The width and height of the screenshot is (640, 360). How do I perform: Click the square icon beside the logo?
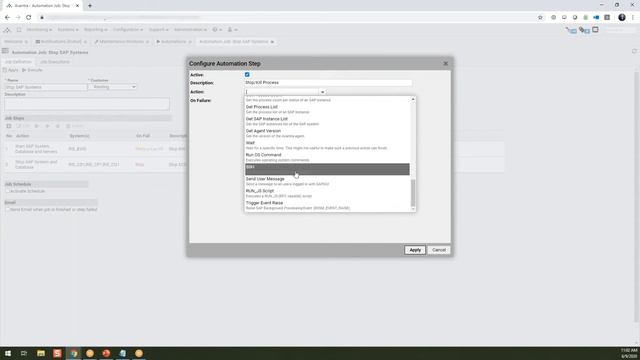click(x=19, y=30)
